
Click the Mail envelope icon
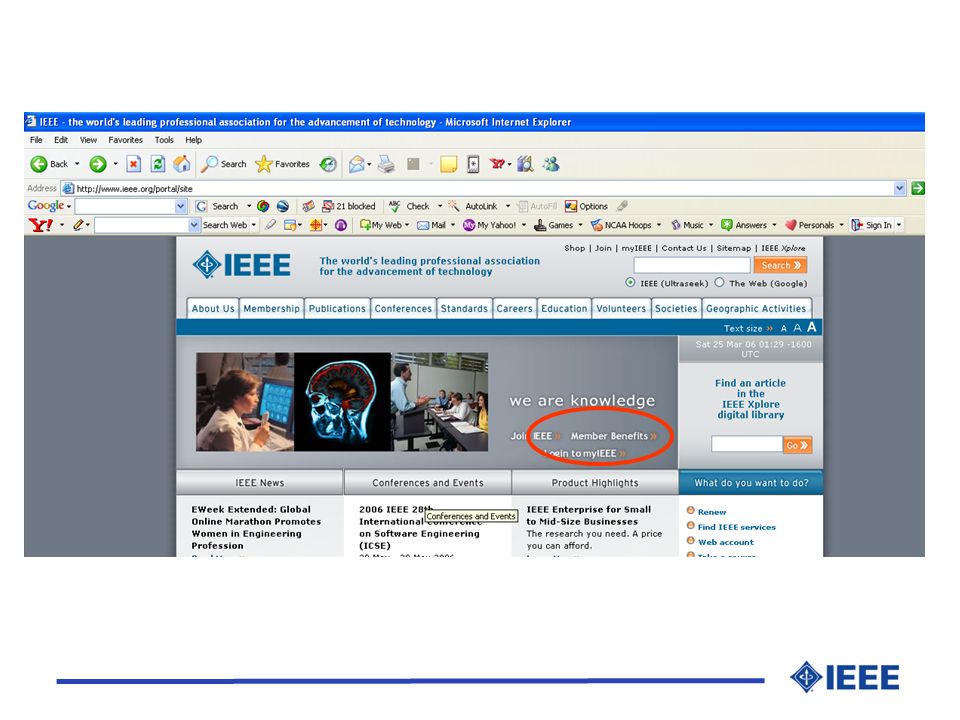[x=356, y=164]
